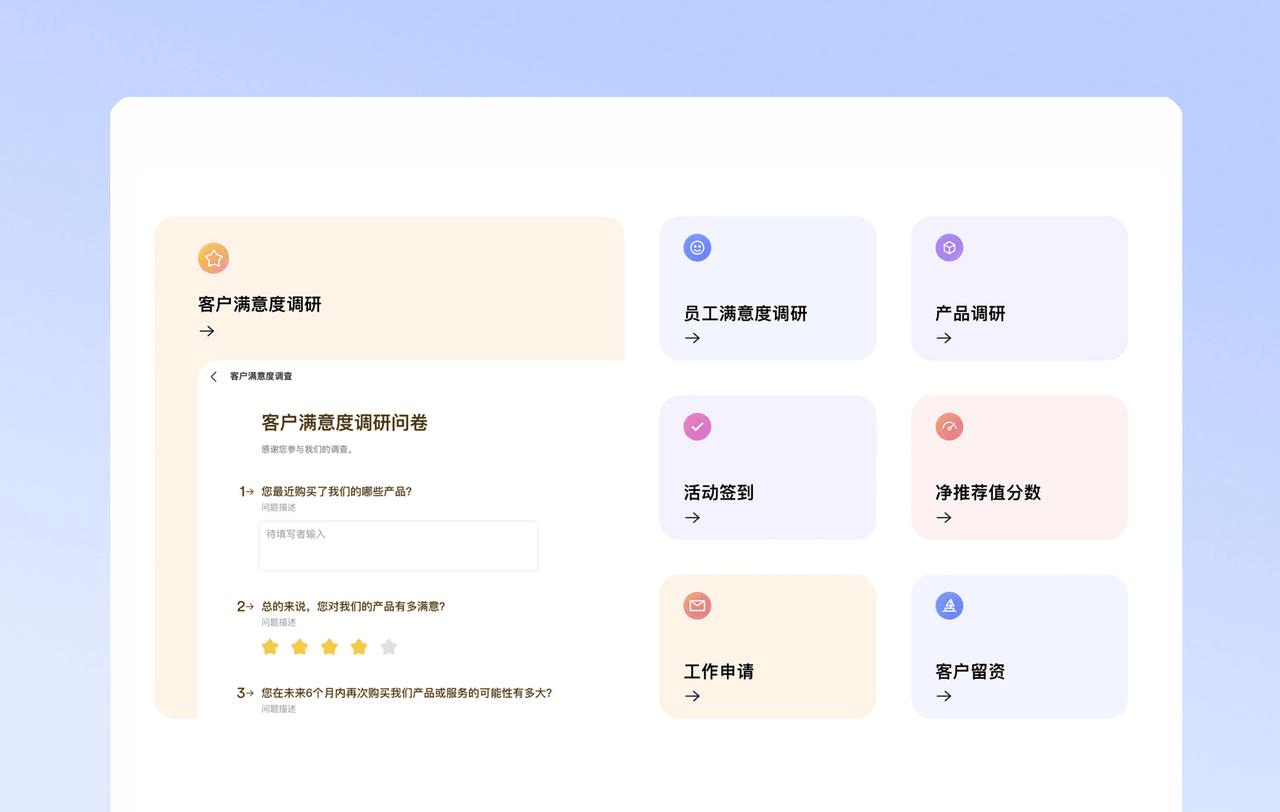Click the arrow under 产品调研
Image resolution: width=1280 pixels, height=812 pixels.
[x=944, y=338]
